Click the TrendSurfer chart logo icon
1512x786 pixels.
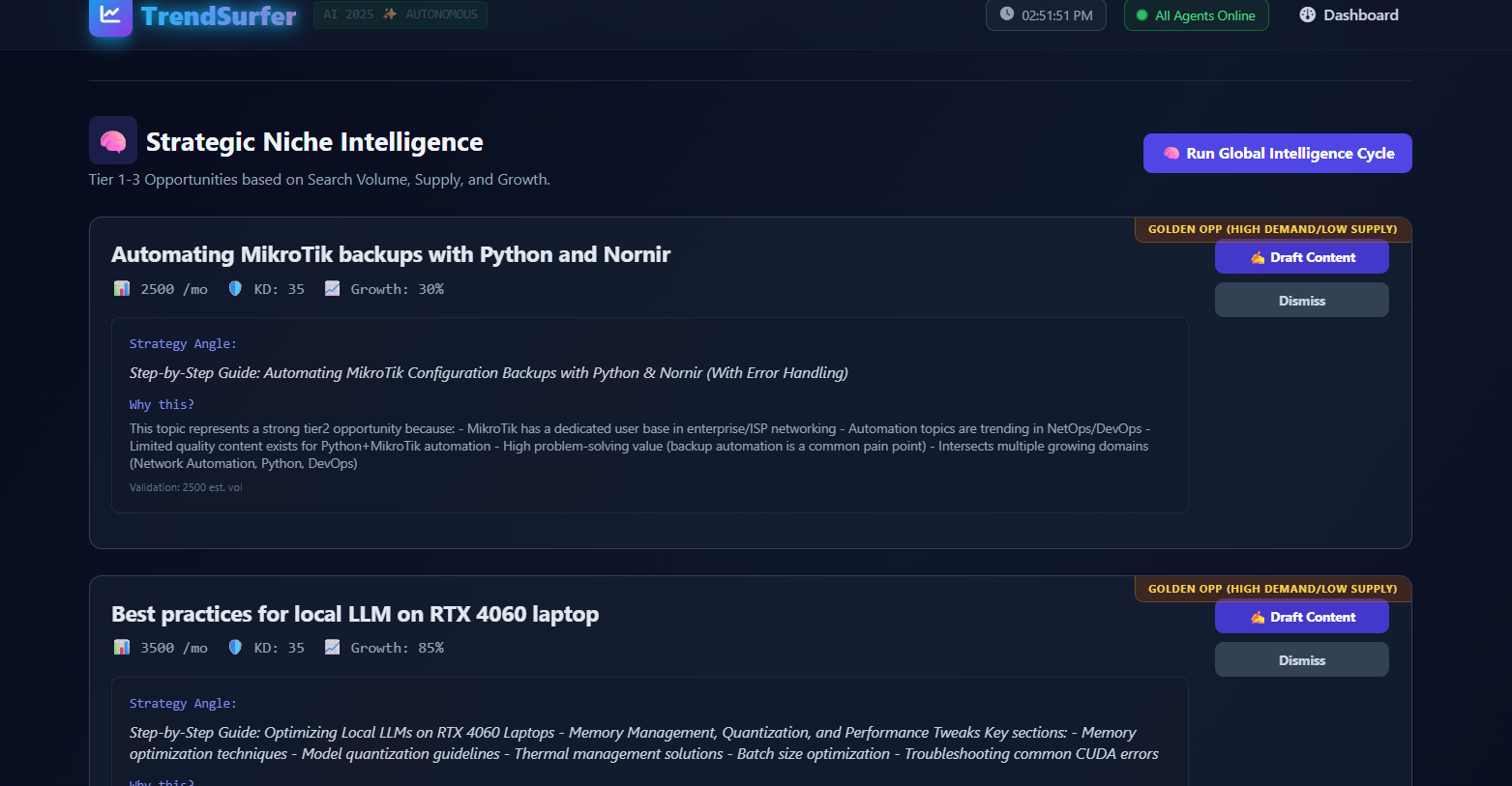click(110, 15)
